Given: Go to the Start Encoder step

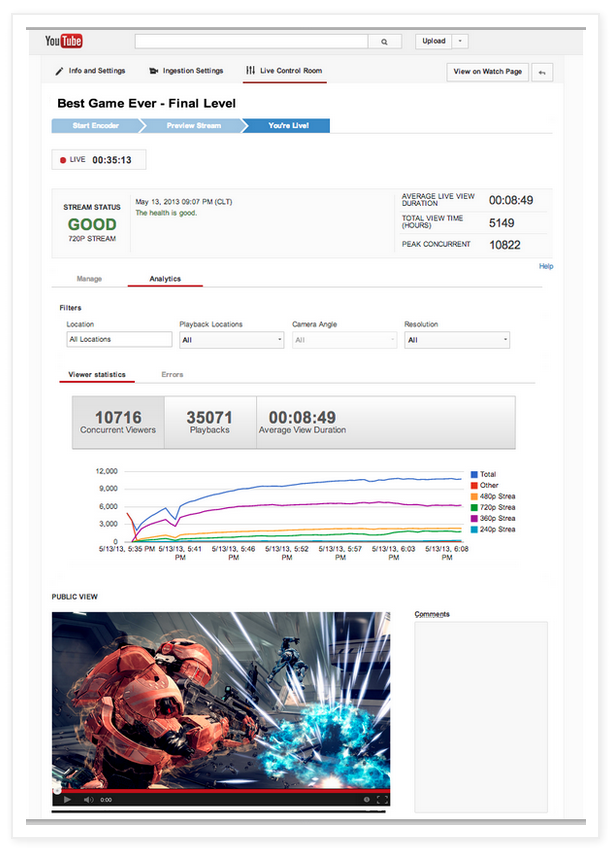Looking at the screenshot, I should click(x=96, y=125).
